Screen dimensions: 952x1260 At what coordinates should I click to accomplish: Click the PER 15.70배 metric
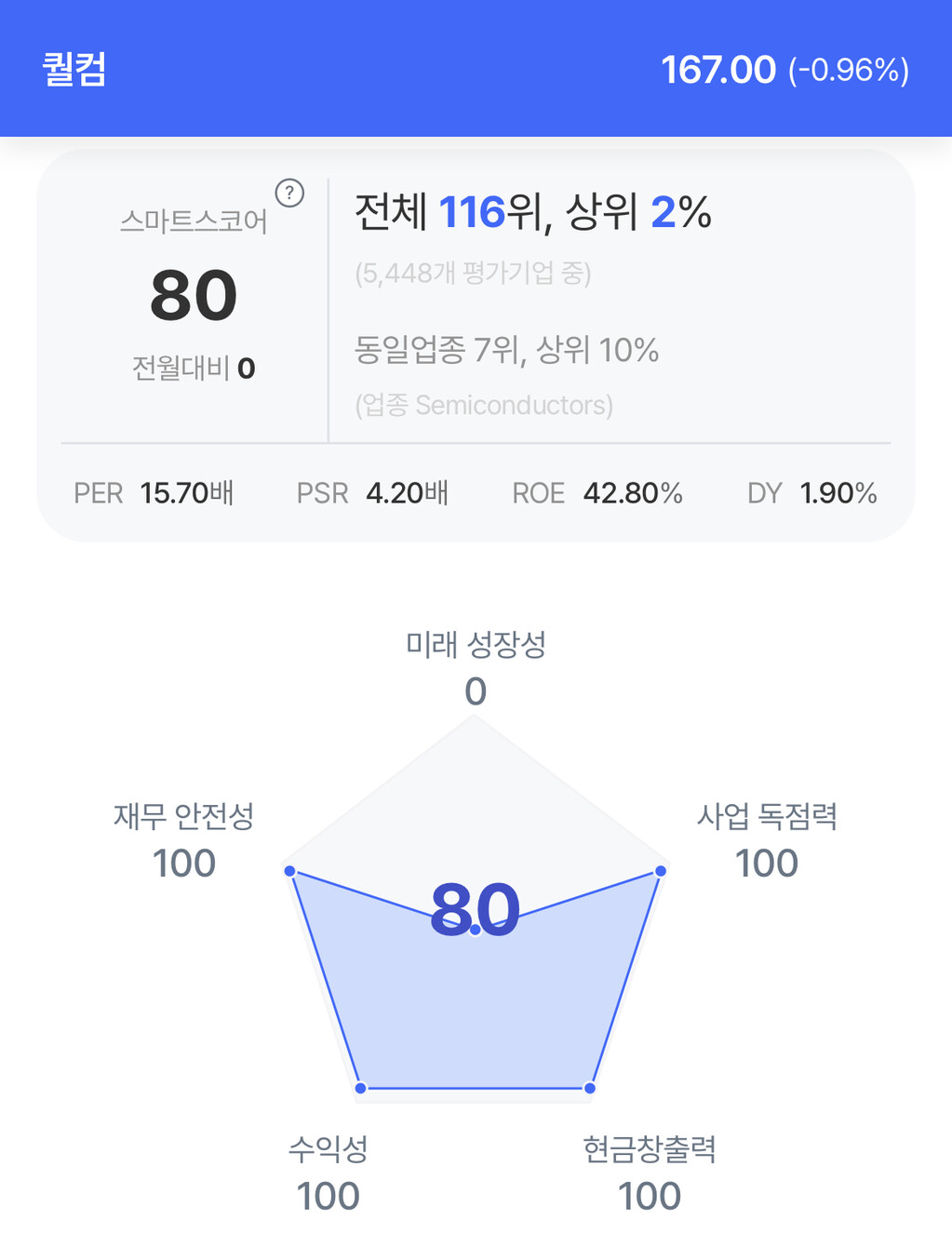pyautogui.click(x=154, y=493)
